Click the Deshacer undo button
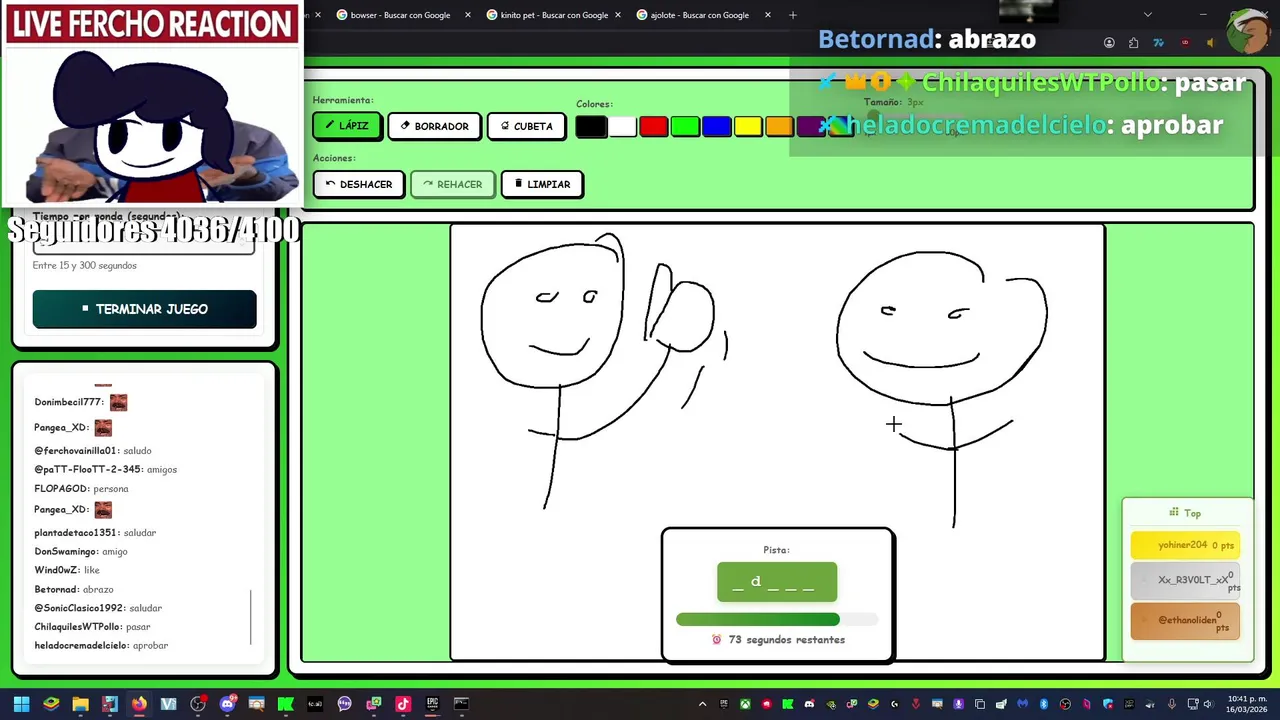1280x720 pixels. 359,184
